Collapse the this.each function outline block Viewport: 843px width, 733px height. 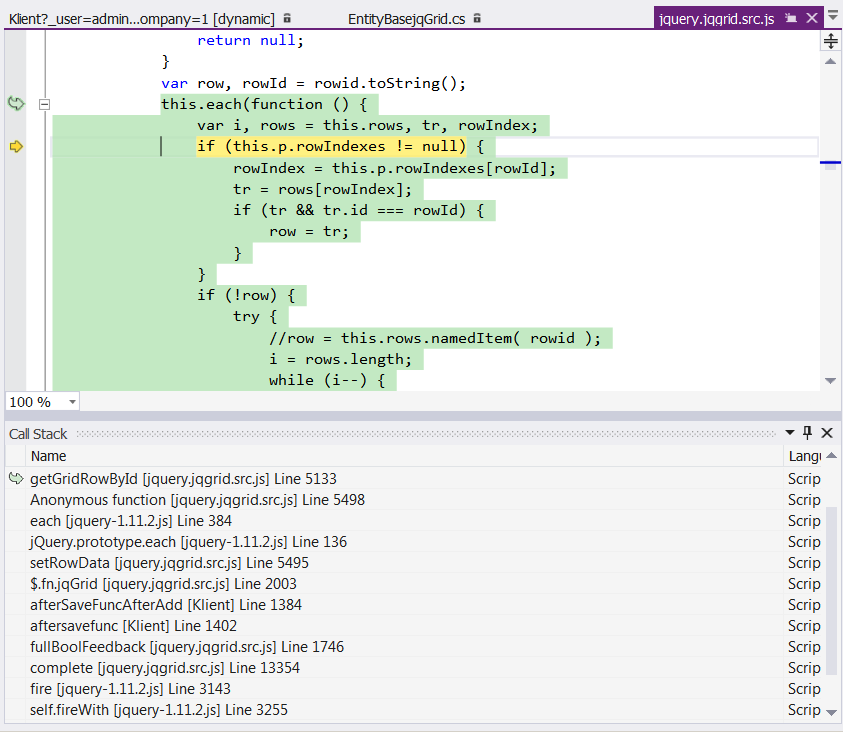click(45, 104)
